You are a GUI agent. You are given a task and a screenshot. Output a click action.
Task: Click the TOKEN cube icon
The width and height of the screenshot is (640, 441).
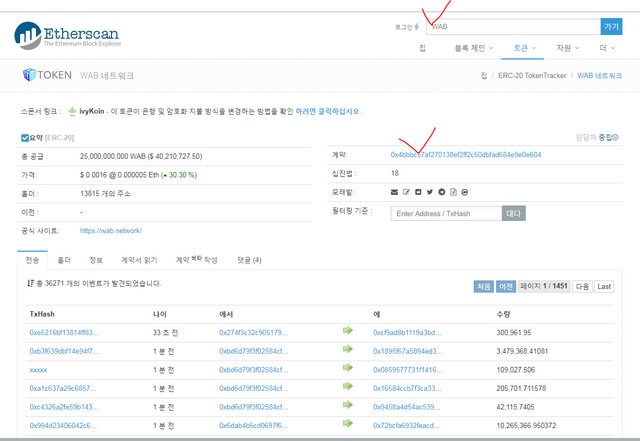point(29,75)
